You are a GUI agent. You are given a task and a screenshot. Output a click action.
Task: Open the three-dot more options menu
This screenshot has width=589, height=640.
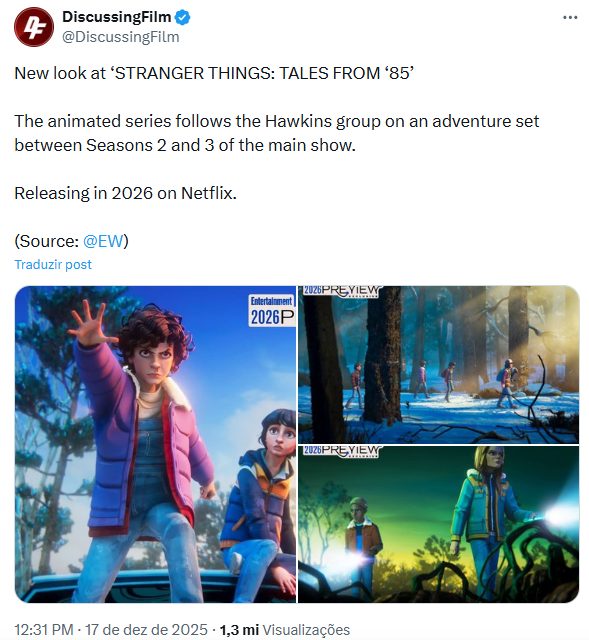[x=570, y=18]
